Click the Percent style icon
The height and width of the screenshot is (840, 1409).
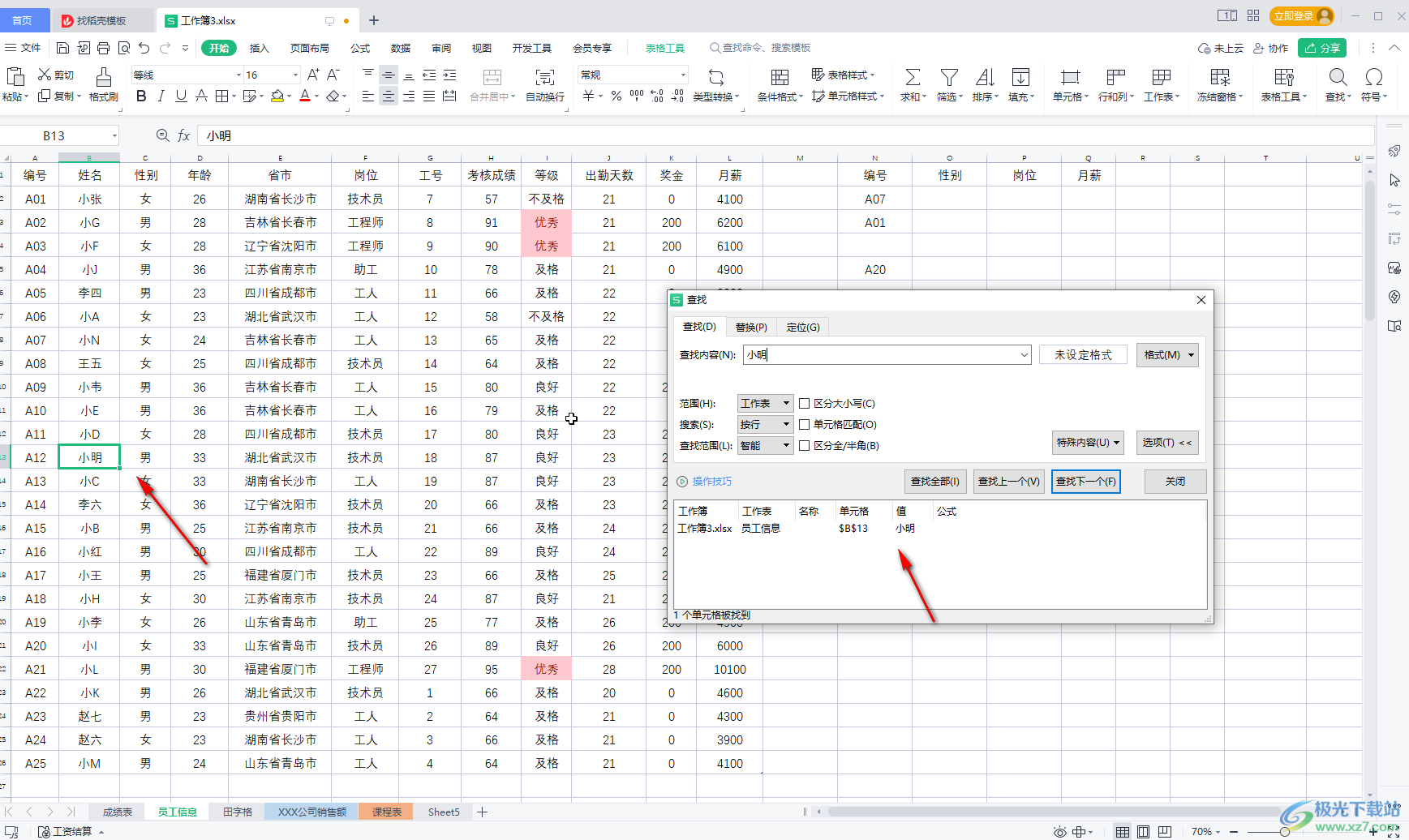tap(616, 96)
